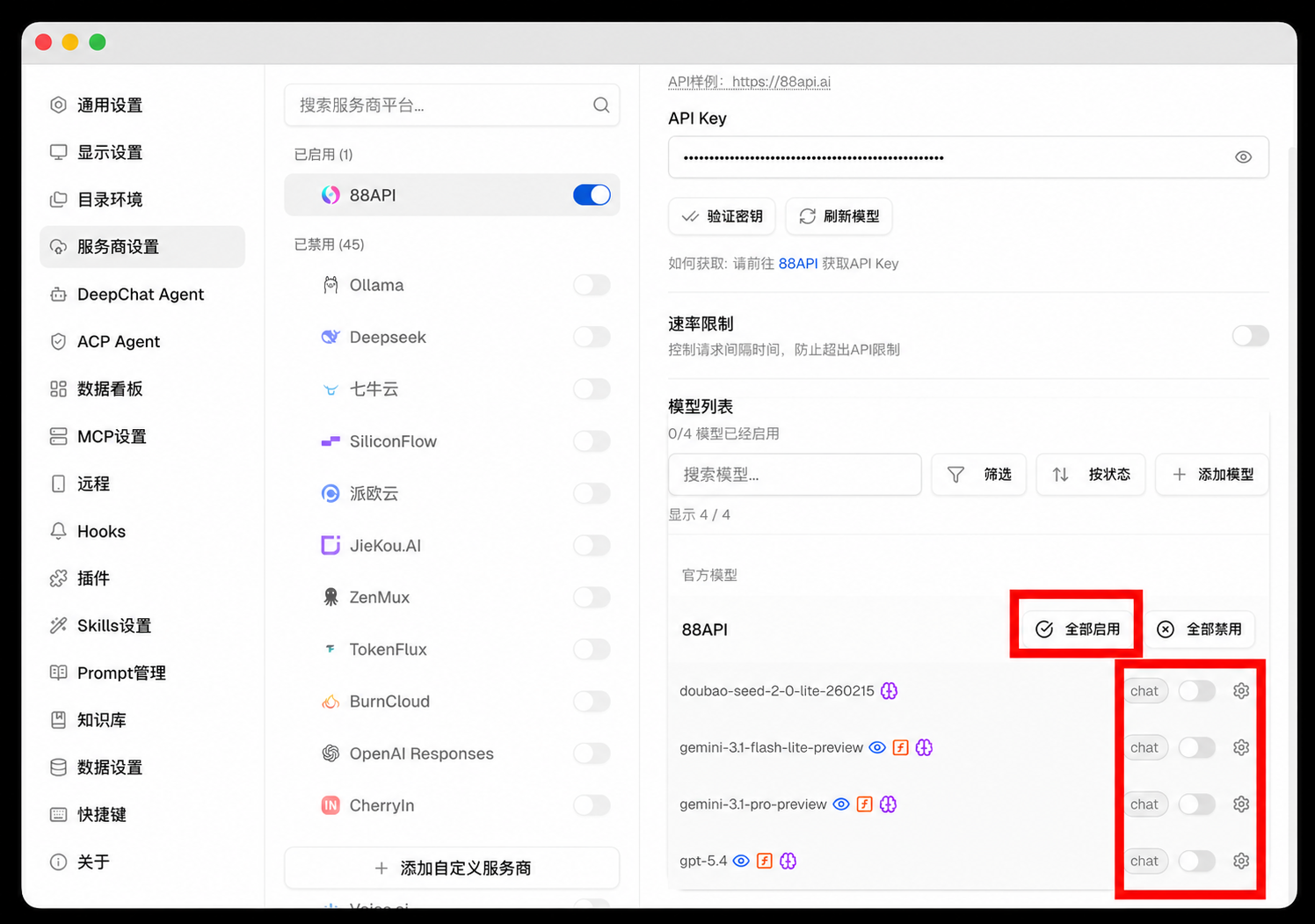Click the OpenAI Responses logo icon

pyautogui.click(x=331, y=753)
